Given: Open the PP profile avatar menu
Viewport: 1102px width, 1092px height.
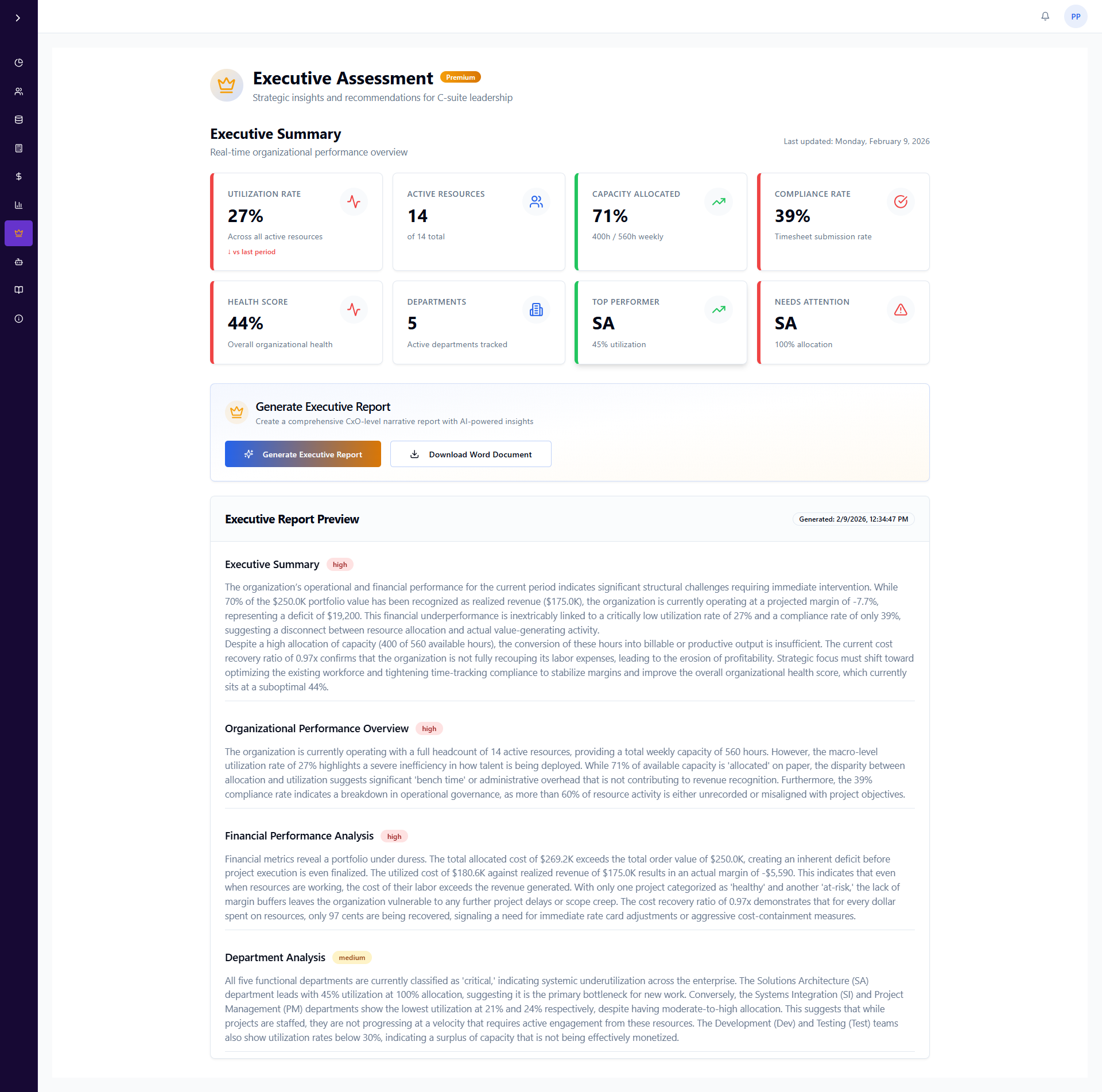Looking at the screenshot, I should pyautogui.click(x=1076, y=16).
